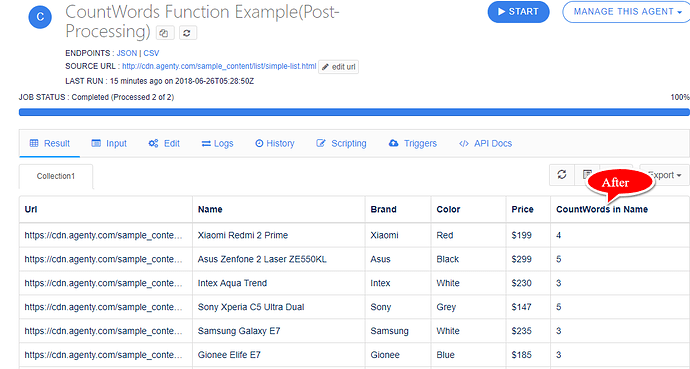
Task: Click the job progress bar
Action: pos(354,113)
